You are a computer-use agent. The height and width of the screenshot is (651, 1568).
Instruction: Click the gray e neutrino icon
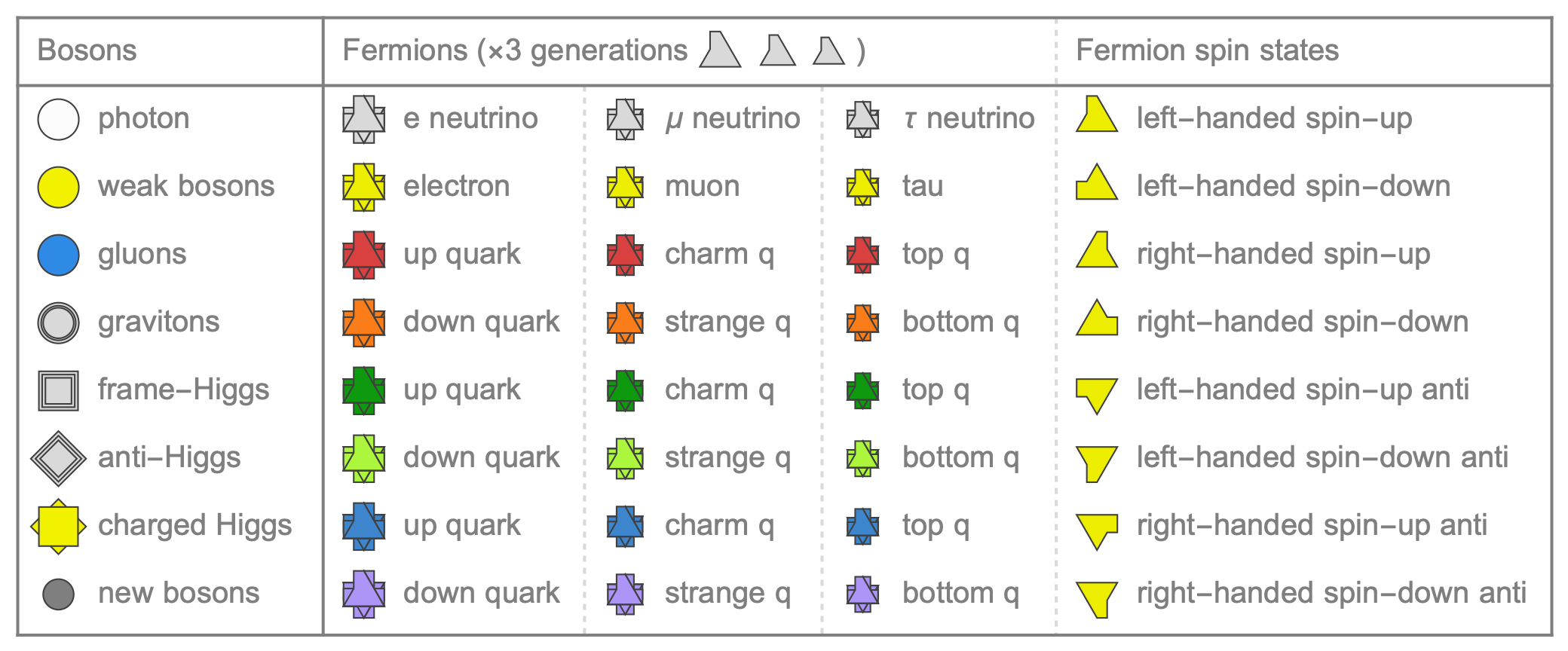(363, 119)
